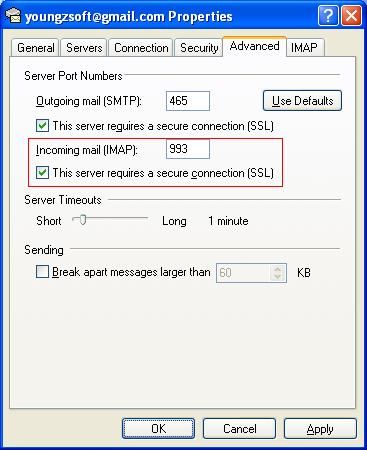Click the Outgoing mail SMTP port field
Image resolution: width=367 pixels, height=450 pixels.
pos(188,101)
